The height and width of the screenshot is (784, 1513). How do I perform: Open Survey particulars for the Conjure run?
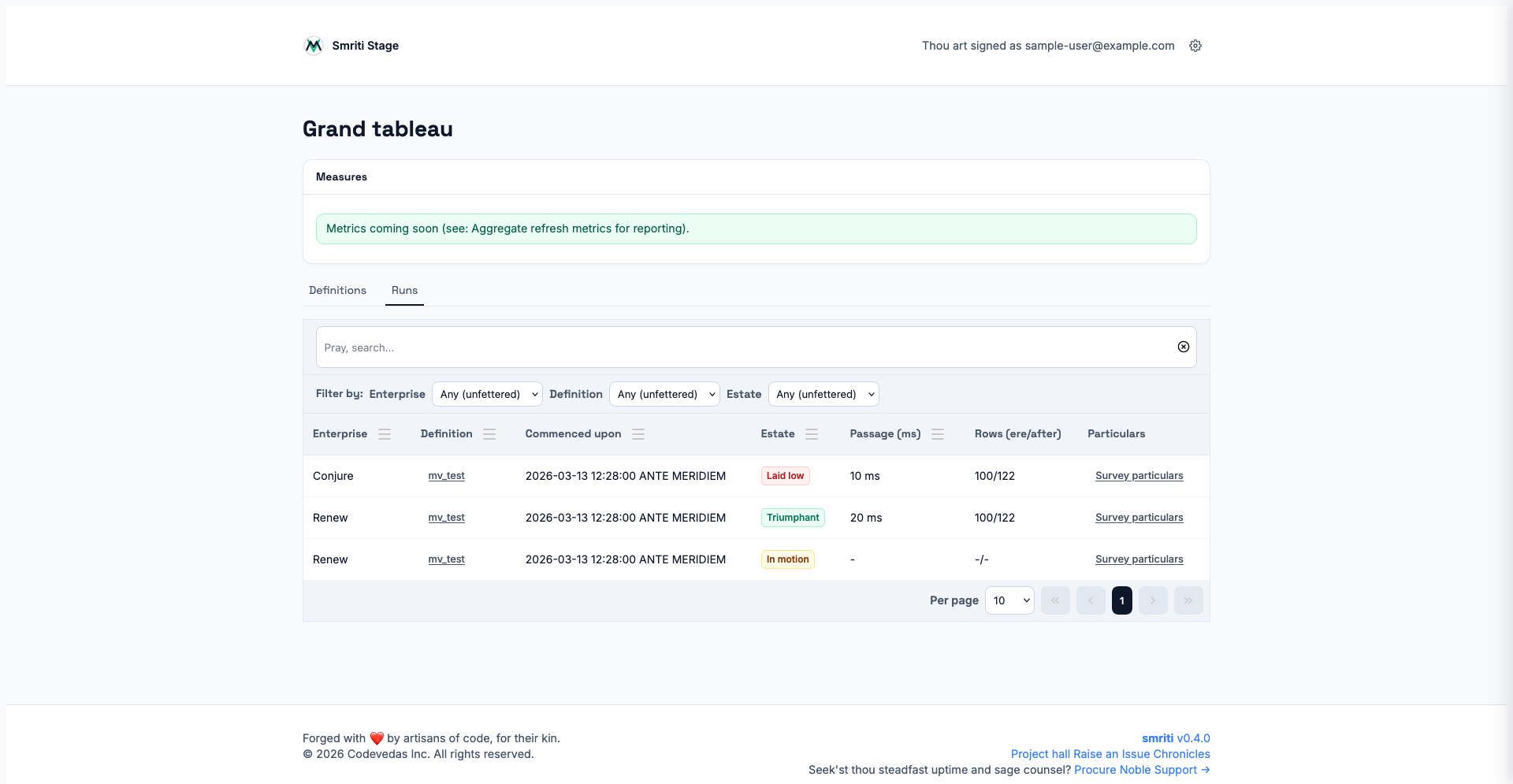(x=1139, y=476)
